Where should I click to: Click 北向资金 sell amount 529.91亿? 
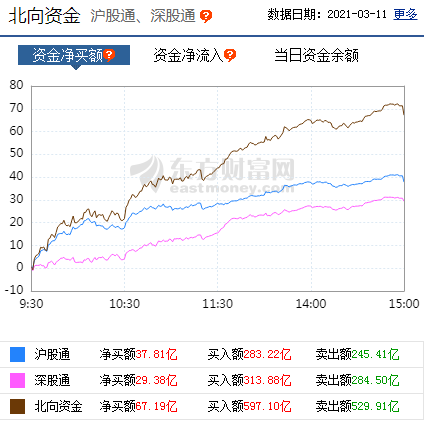[375, 406]
